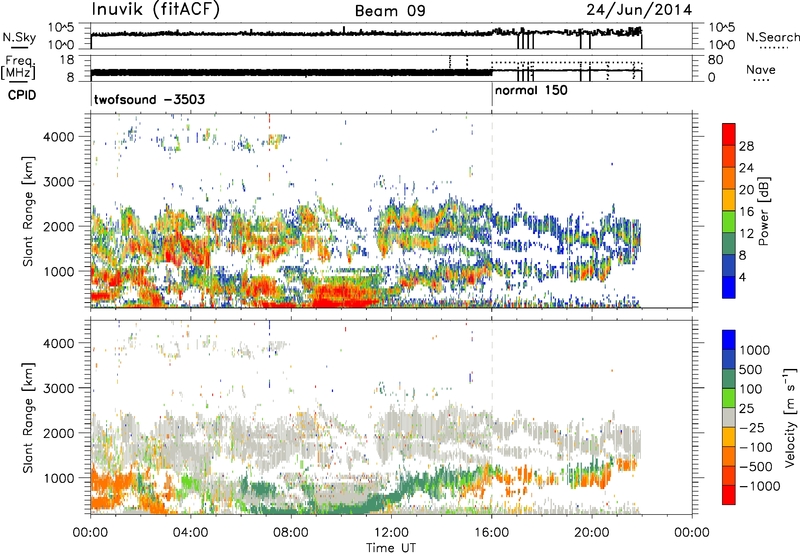Click the 'Inuvik (fitACF)' title text
Viewport: 800px width, 554px height.
click(156, 10)
